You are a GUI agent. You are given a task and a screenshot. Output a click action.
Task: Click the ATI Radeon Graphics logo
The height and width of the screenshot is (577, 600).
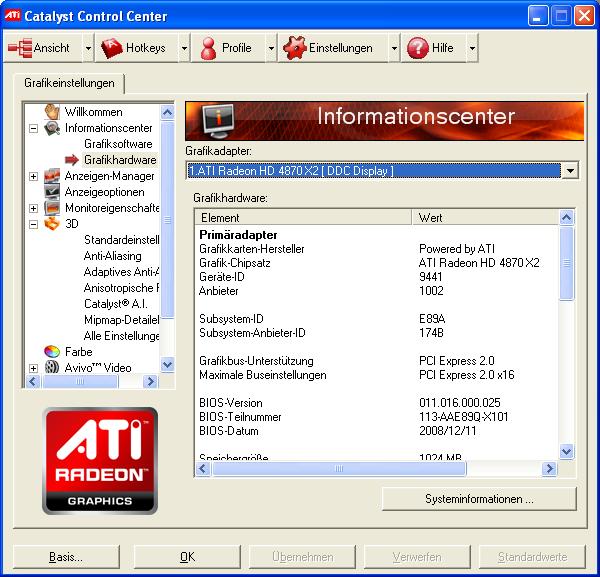click(x=100, y=461)
